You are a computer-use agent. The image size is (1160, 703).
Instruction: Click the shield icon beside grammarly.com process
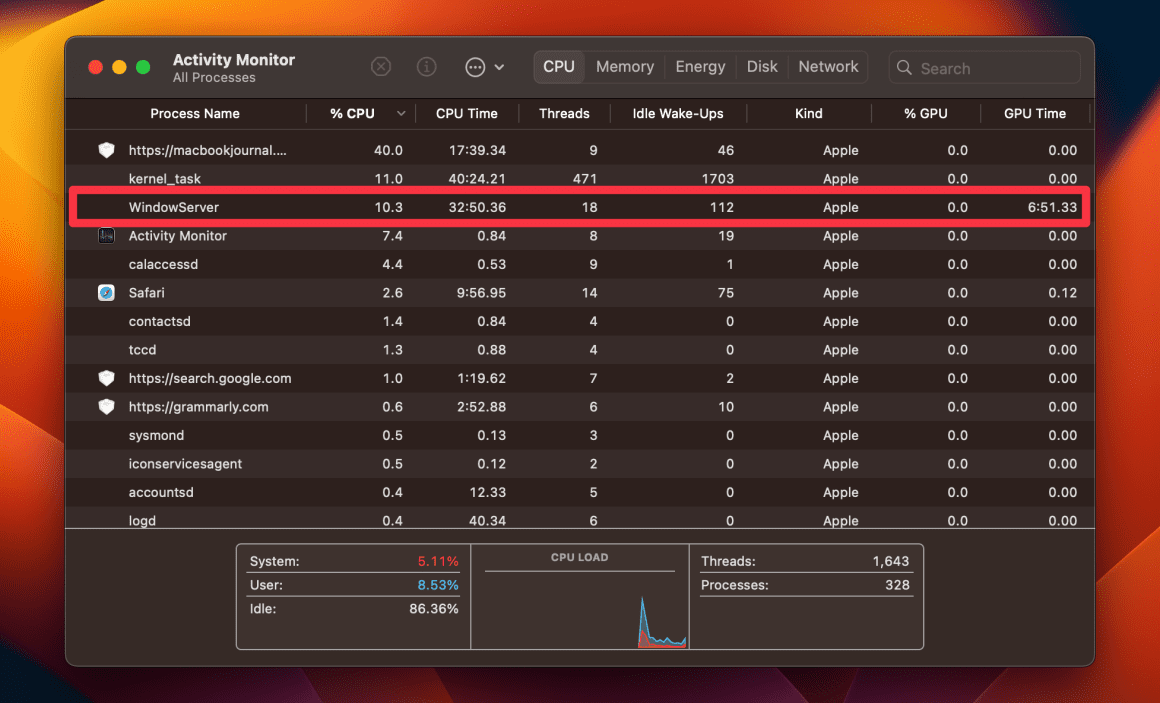pyautogui.click(x=107, y=406)
